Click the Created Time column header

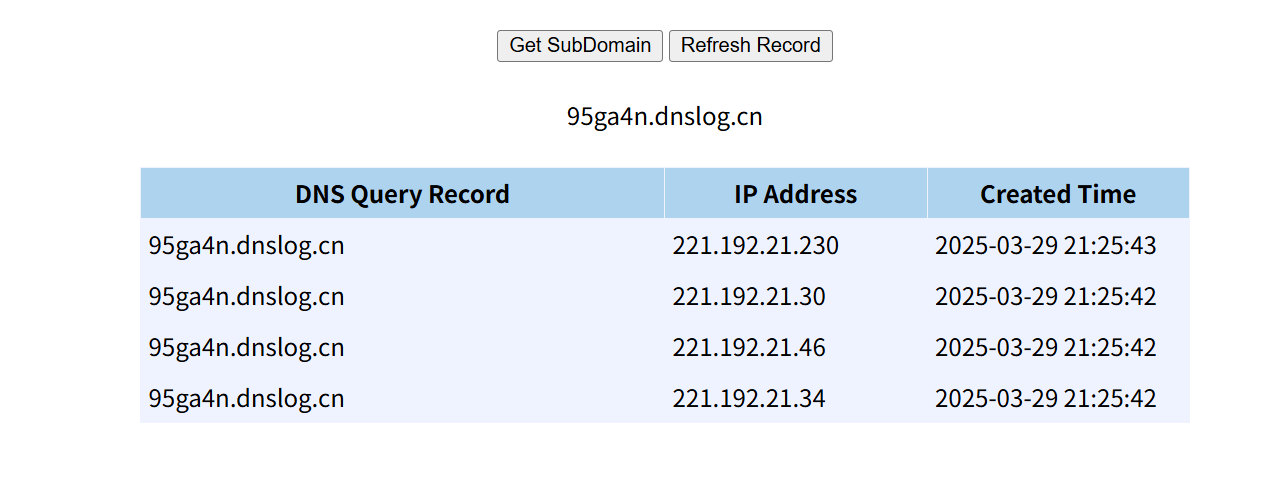tap(1058, 194)
